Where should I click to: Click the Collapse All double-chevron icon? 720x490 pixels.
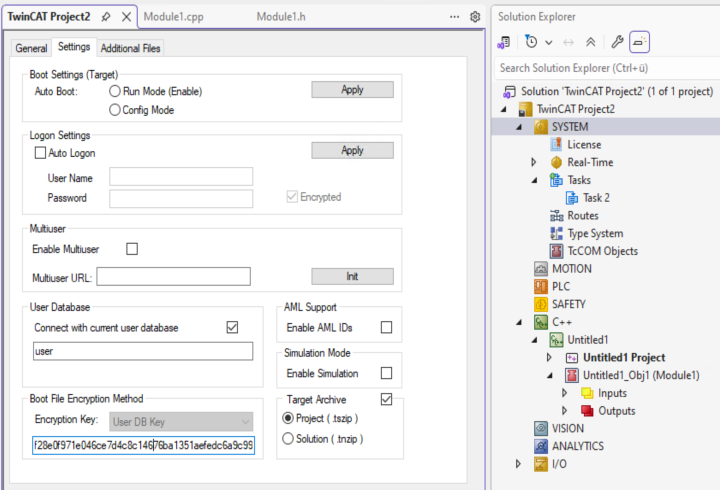pyautogui.click(x=591, y=42)
